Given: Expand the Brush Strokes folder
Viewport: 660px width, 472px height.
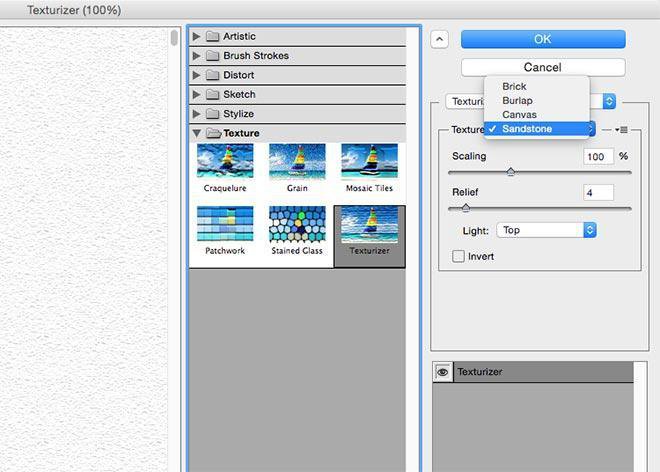Looking at the screenshot, I should point(197,56).
